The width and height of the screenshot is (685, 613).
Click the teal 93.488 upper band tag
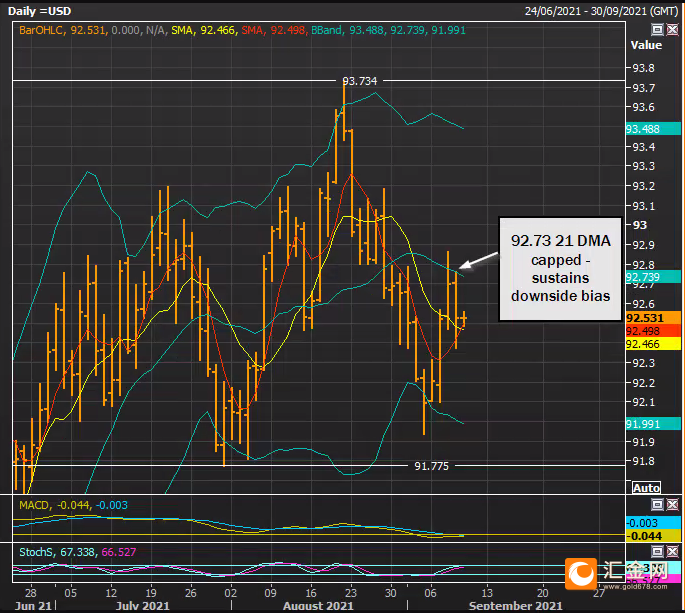click(642, 129)
